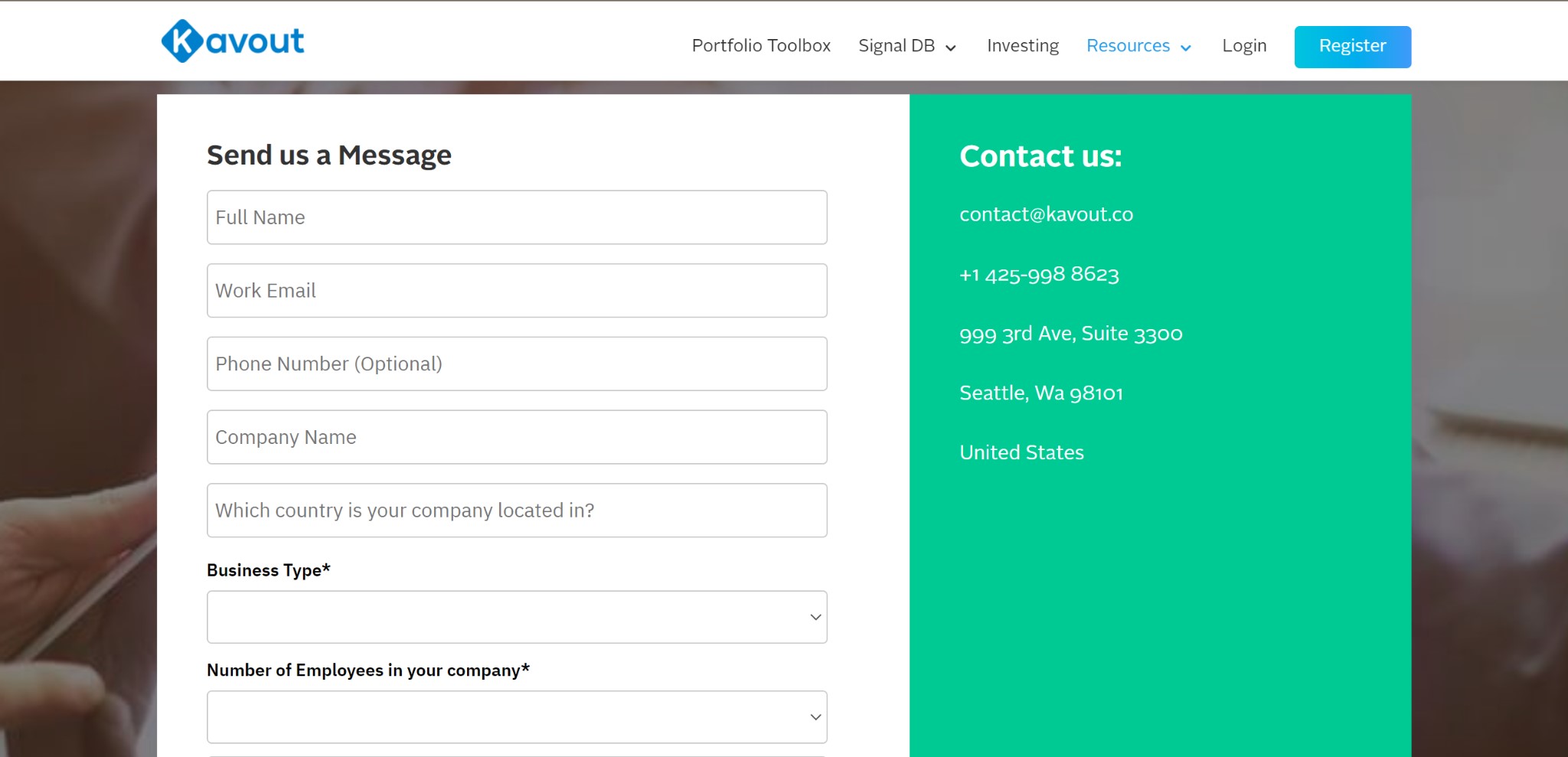Image resolution: width=1568 pixels, height=757 pixels.
Task: Click the 999 3rd Ave street address
Action: (1070, 334)
